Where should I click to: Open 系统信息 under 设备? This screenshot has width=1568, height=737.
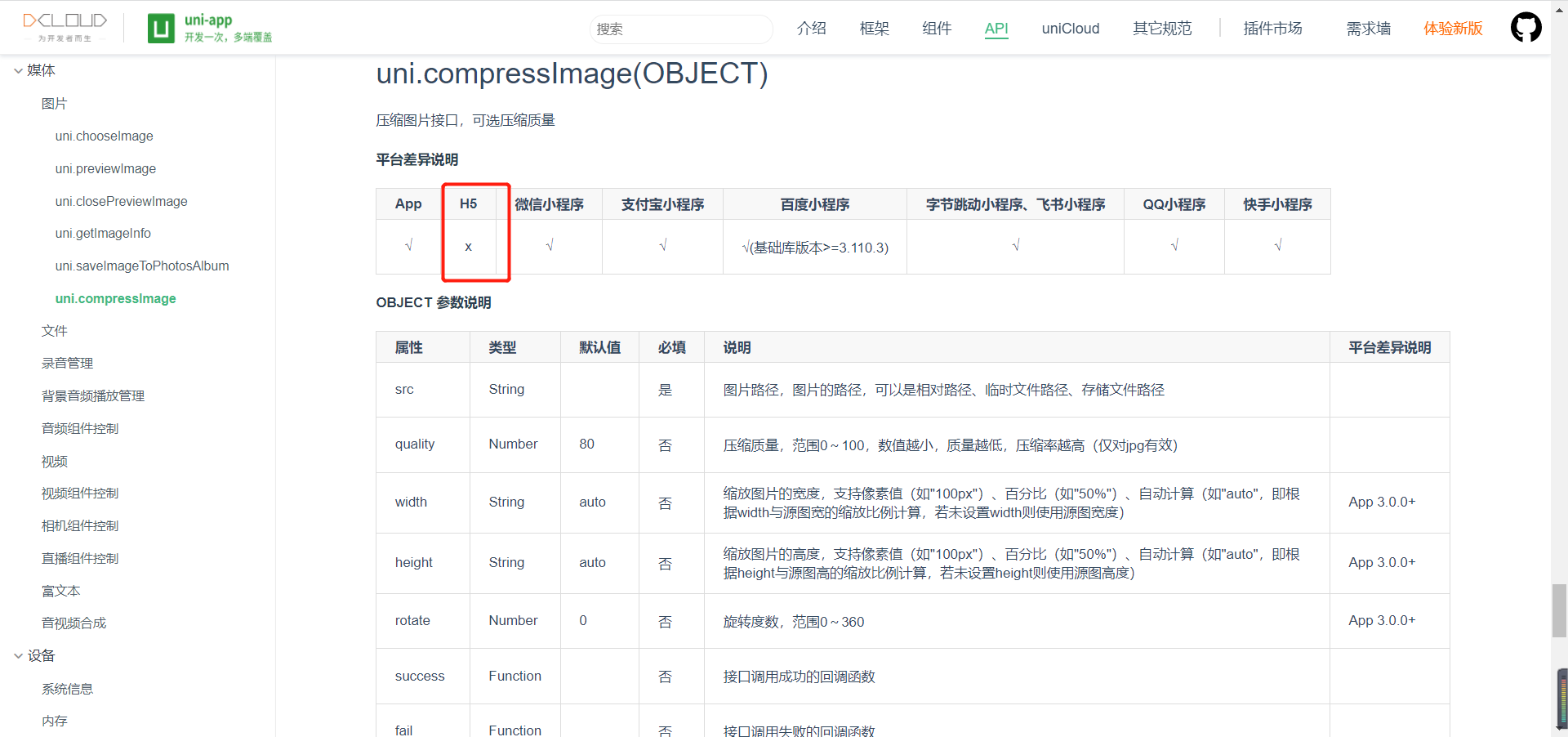pyautogui.click(x=67, y=688)
